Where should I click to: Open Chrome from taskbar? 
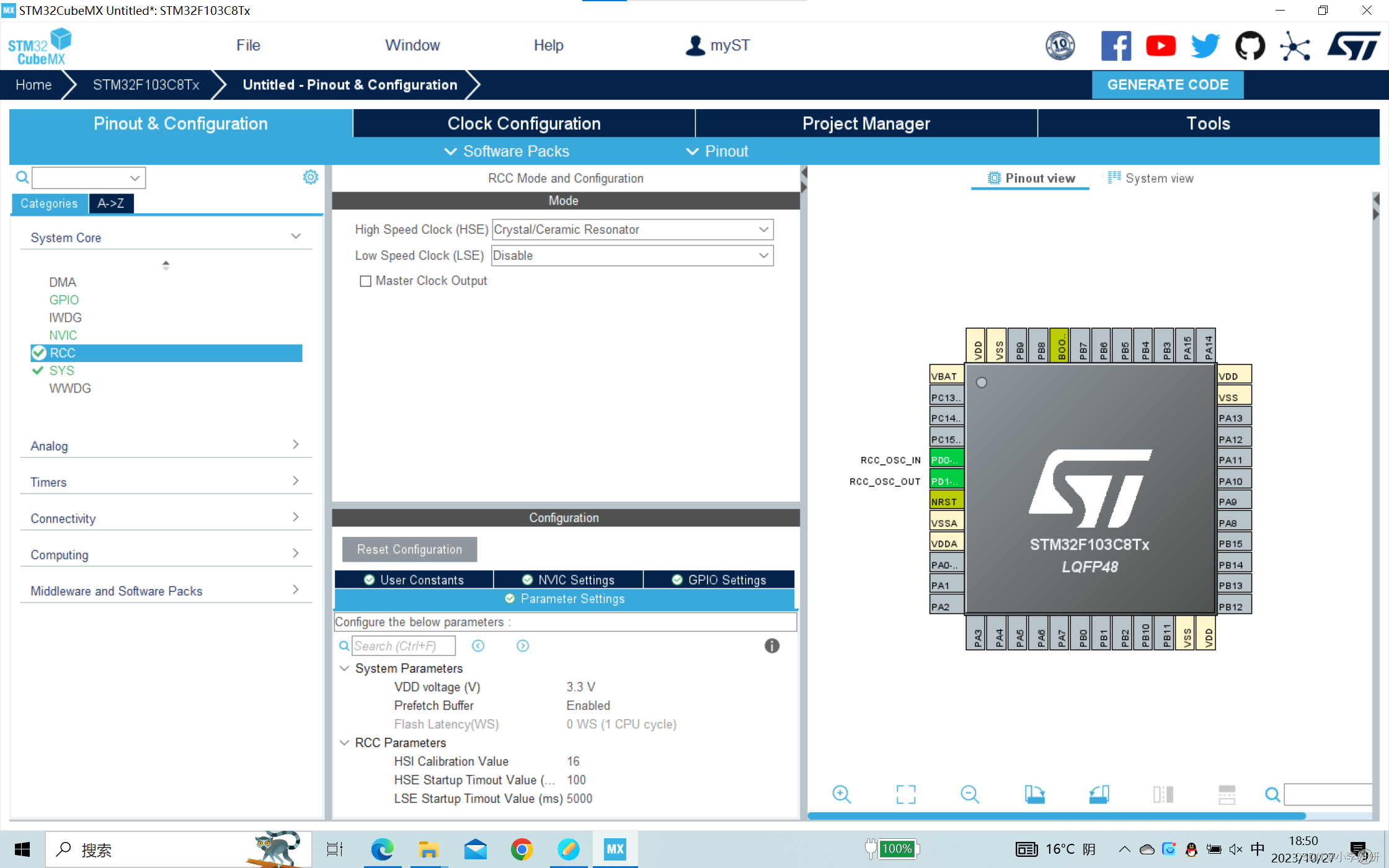click(521, 849)
